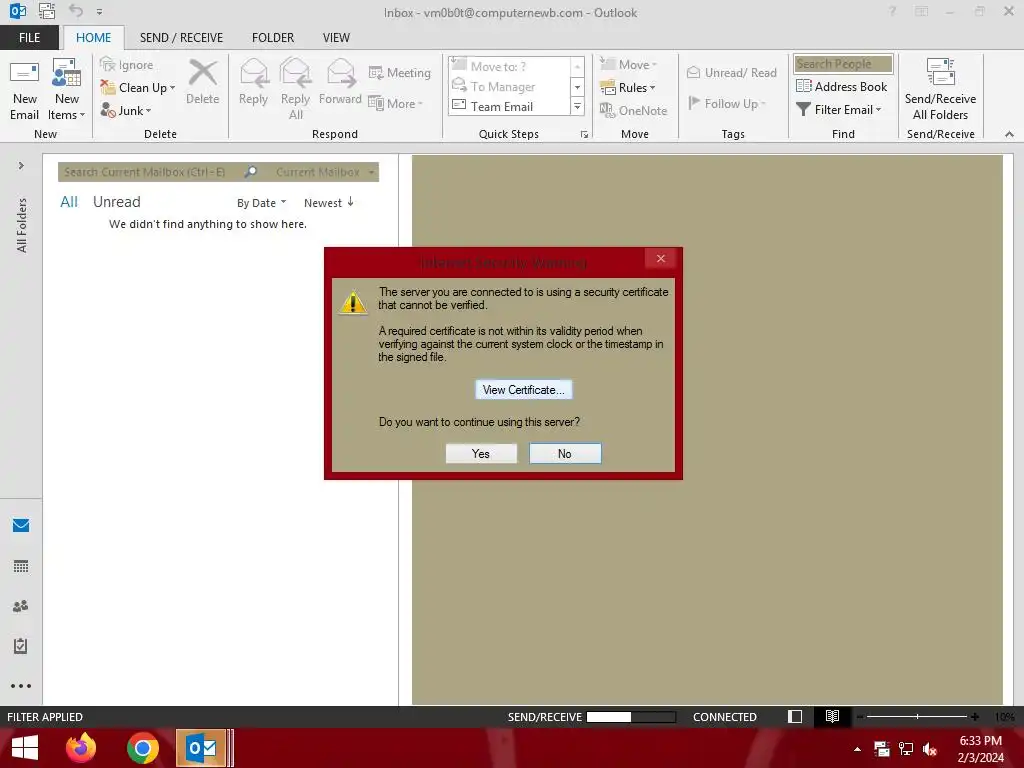Open the Address Book

[842, 86]
